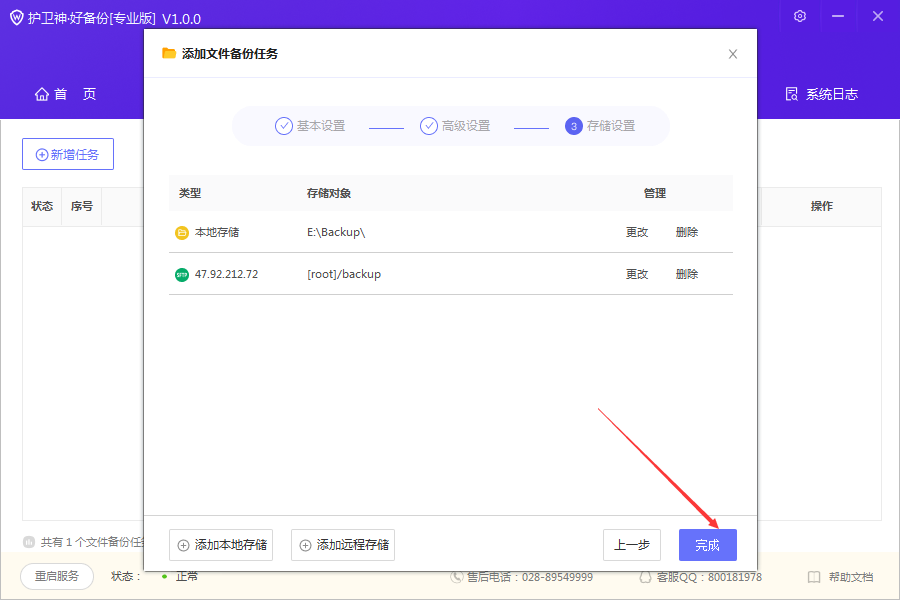Click 更改 for 本地存储 row
This screenshot has height=600, width=900.
(637, 232)
